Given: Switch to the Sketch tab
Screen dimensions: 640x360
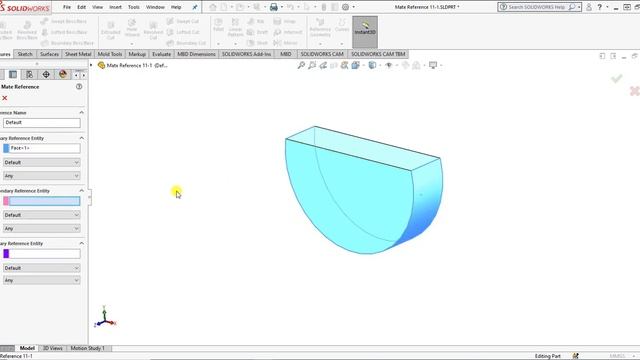Looking at the screenshot, I should pos(25,54).
